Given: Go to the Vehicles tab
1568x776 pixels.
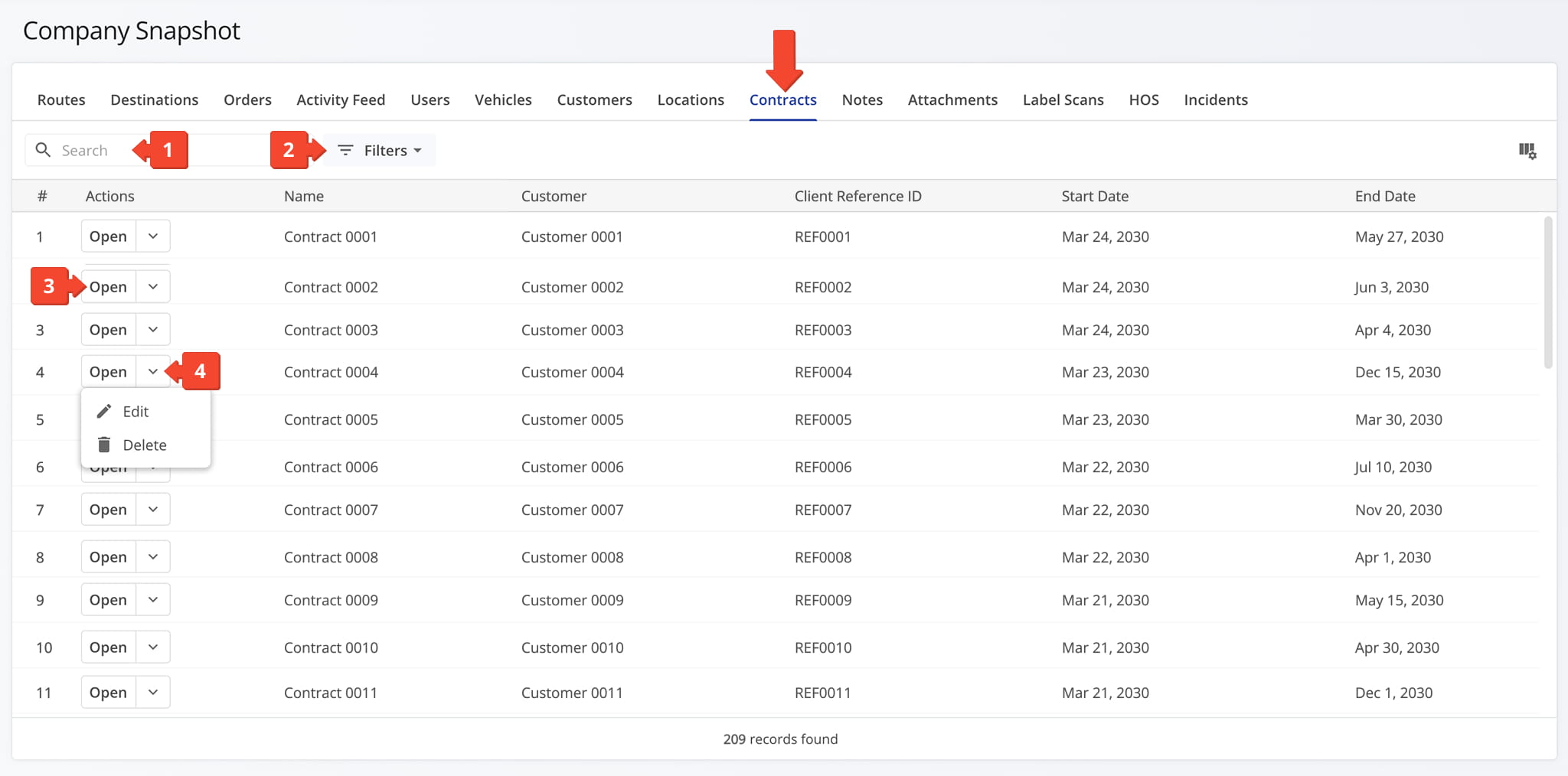Looking at the screenshot, I should (503, 99).
